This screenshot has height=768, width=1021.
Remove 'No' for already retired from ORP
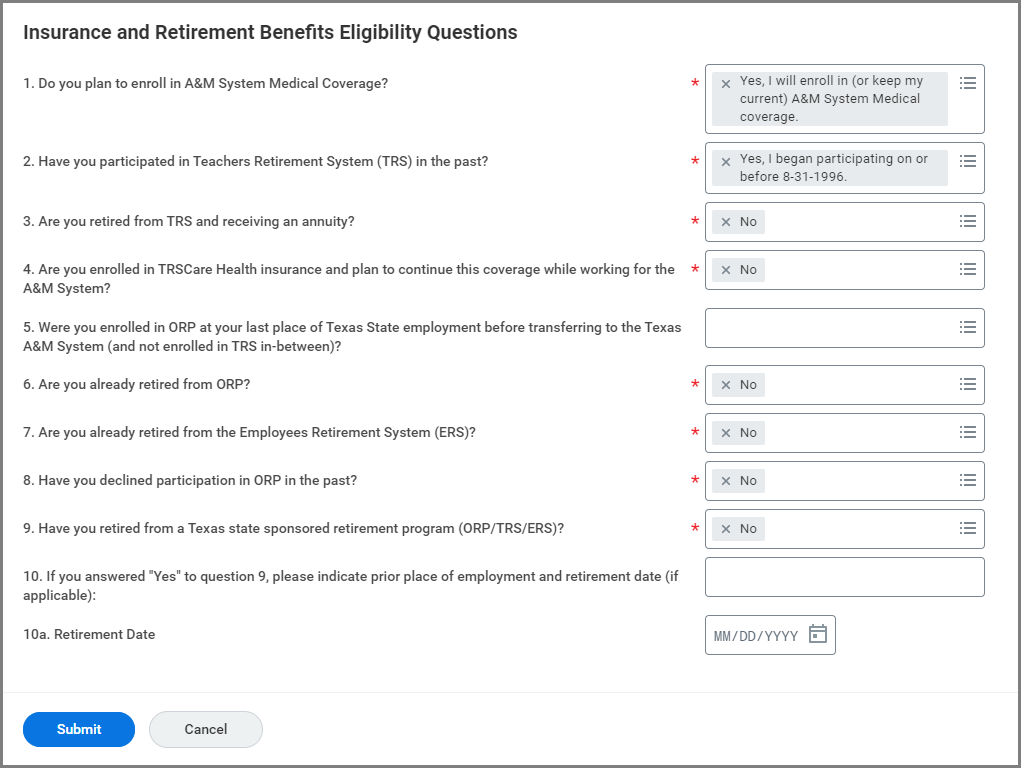[726, 385]
